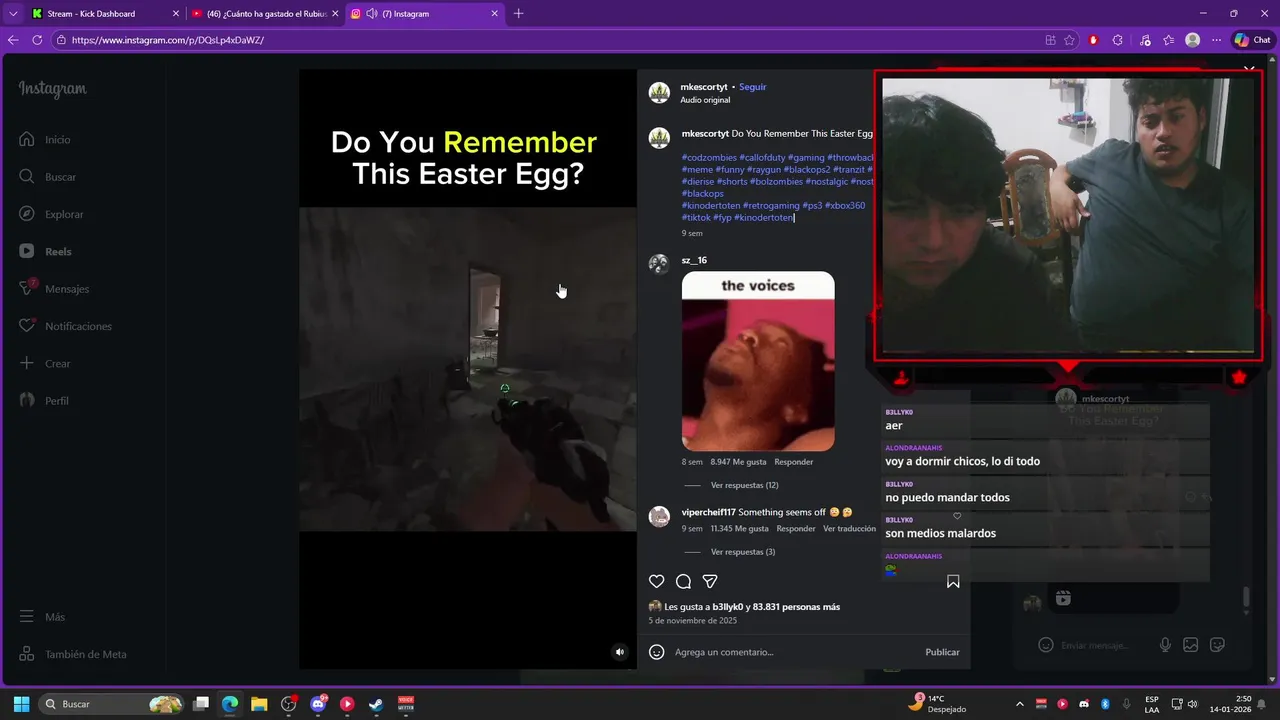Click the comment bubble icon under the post

pyautogui.click(x=683, y=581)
